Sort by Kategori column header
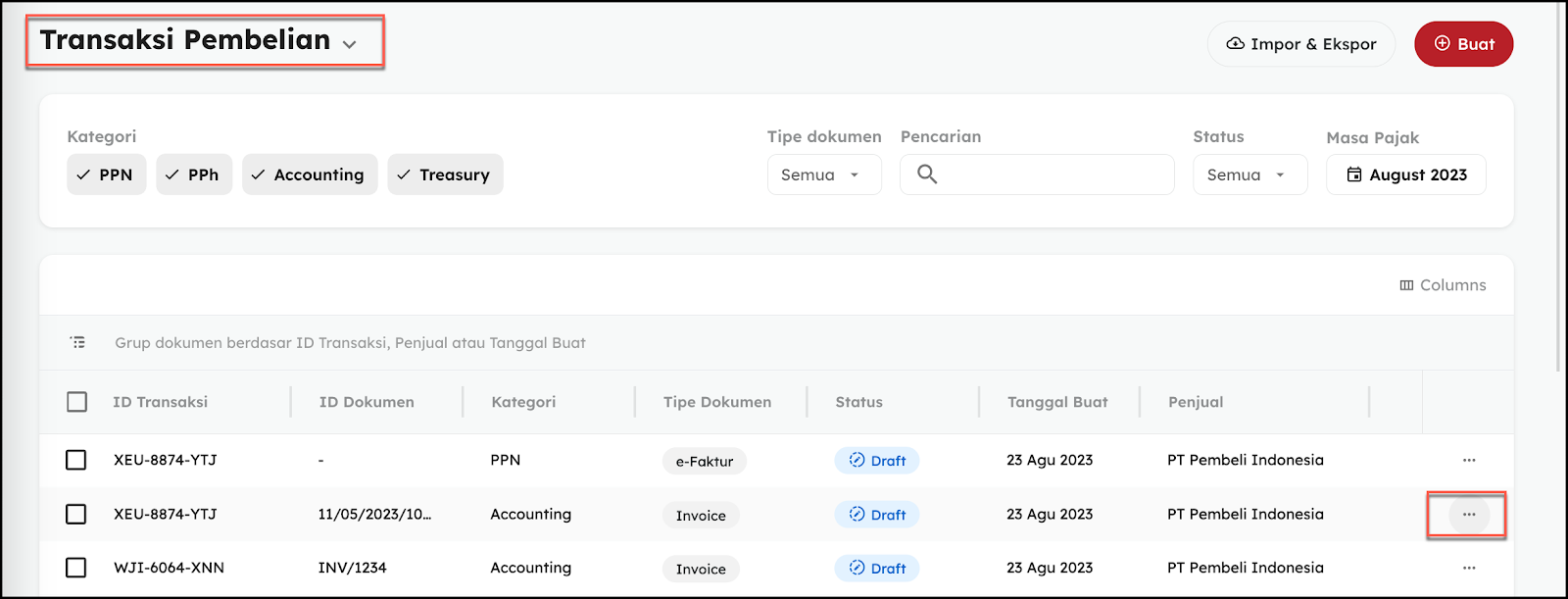1568x599 pixels. [523, 402]
